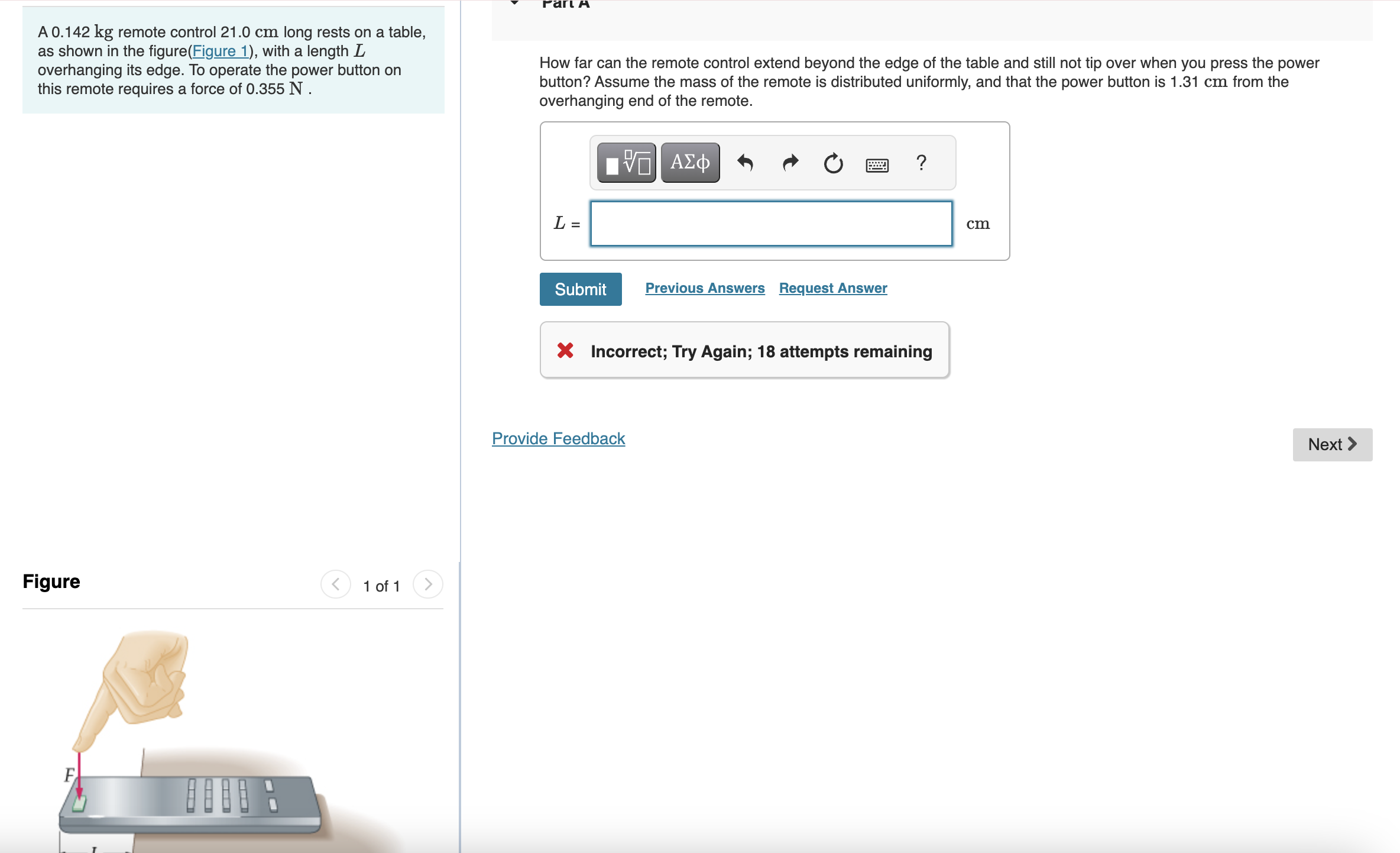Go to next figure using right chevron
This screenshot has width=1400, height=853.
[428, 584]
